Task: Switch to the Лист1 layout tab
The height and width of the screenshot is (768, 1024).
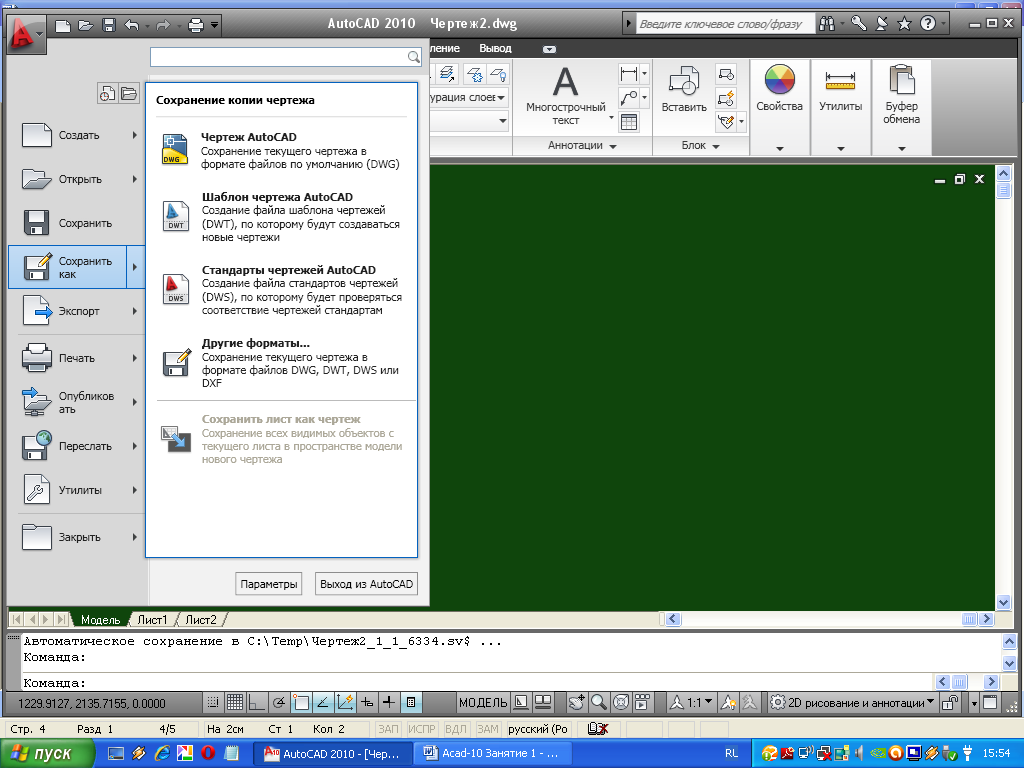Action: coord(152,620)
